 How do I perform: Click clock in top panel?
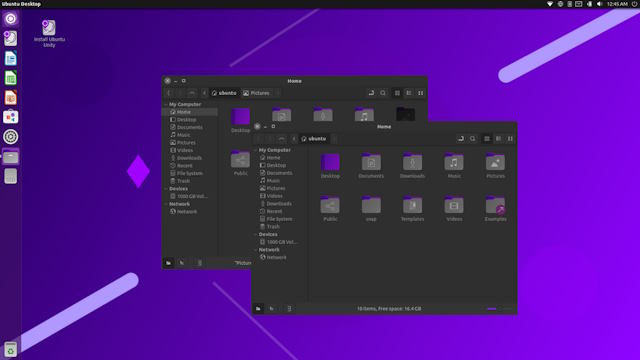617,4
